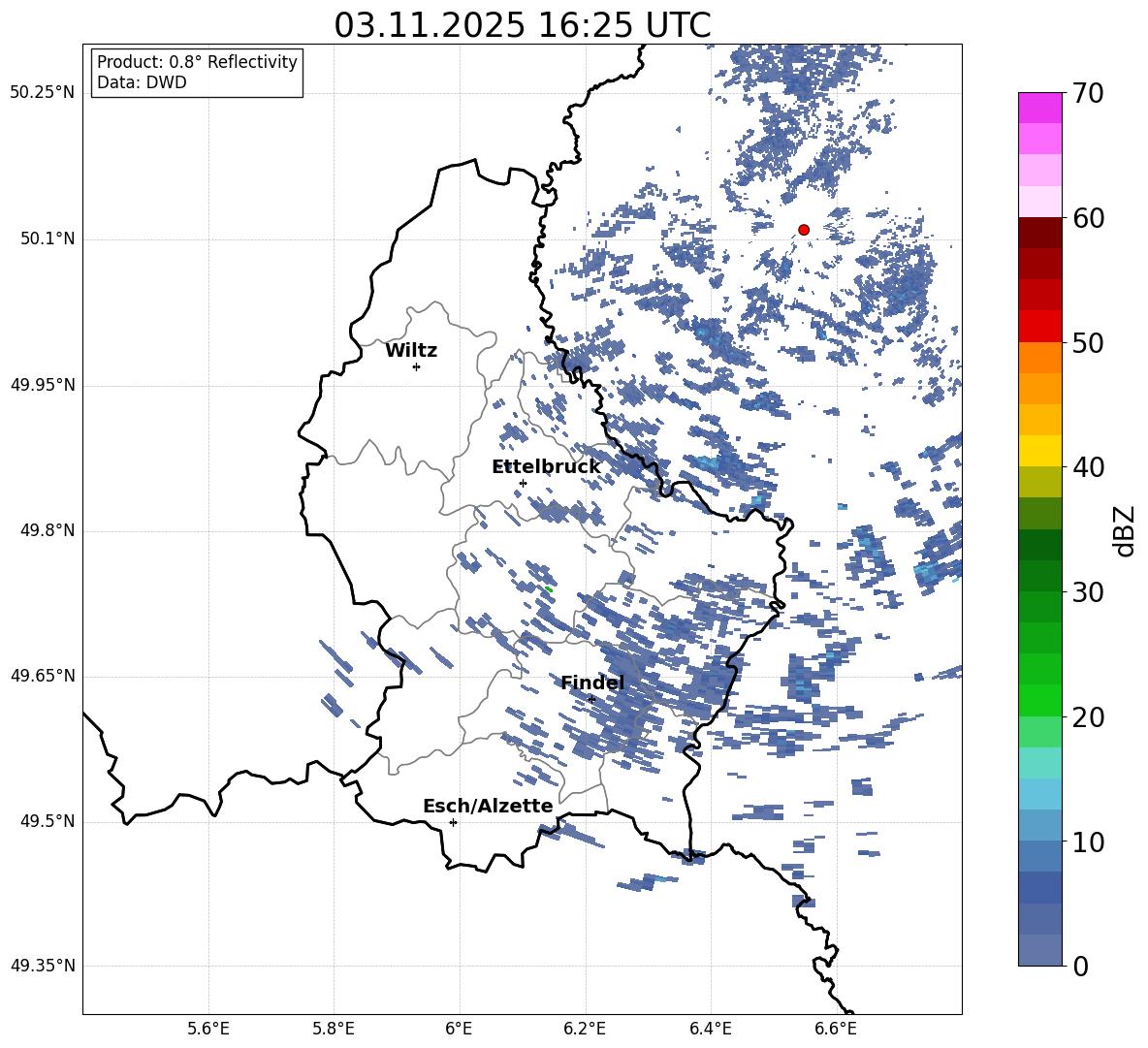Click the Esch/Alzette cross marker
Image resolution: width=1148 pixels, height=1048 pixels.
(453, 822)
